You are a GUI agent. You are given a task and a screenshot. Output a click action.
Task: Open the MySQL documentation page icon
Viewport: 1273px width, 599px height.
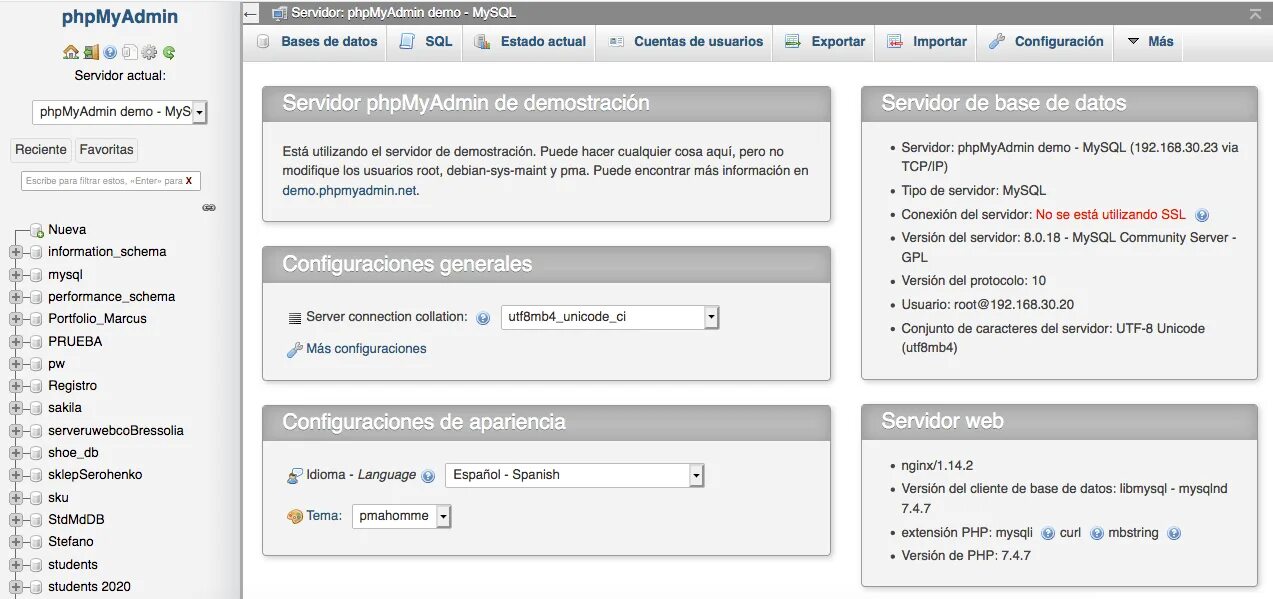coord(128,52)
